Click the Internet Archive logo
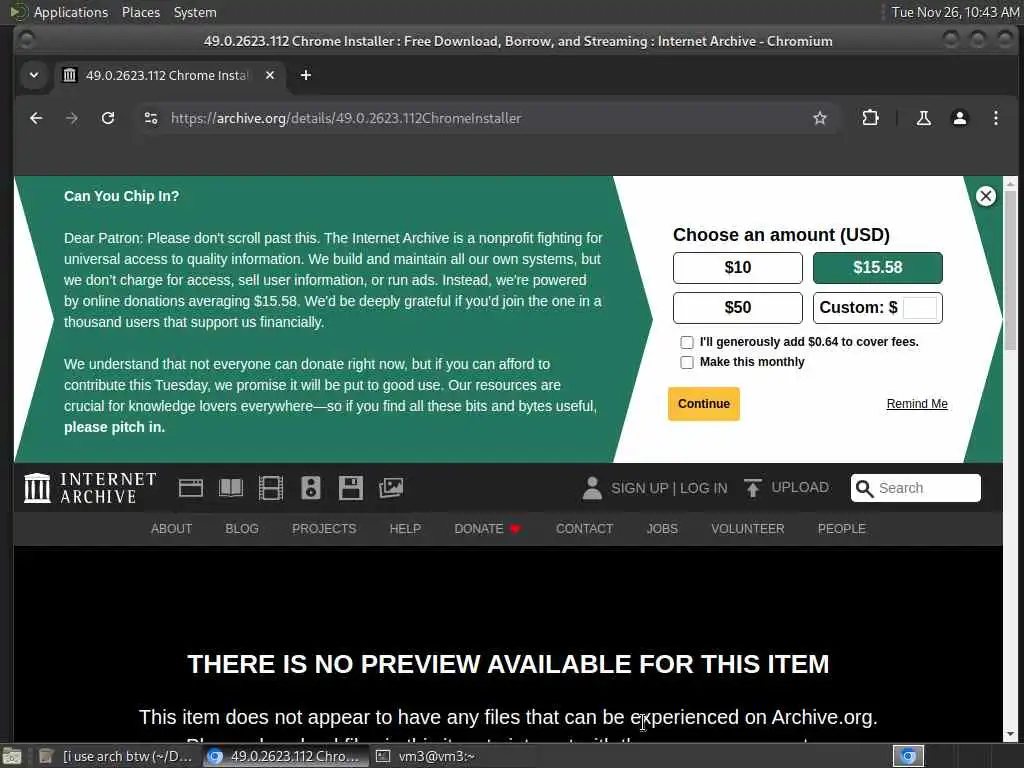1024x768 pixels. pyautogui.click(x=90, y=488)
